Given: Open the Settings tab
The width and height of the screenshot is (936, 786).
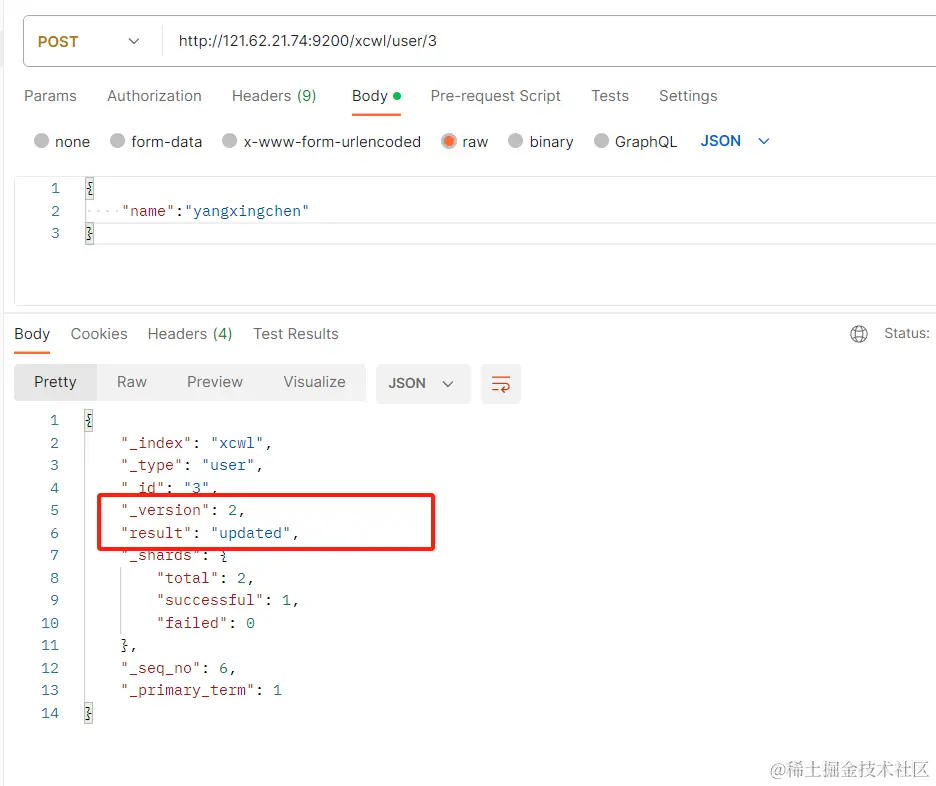Looking at the screenshot, I should [x=688, y=96].
